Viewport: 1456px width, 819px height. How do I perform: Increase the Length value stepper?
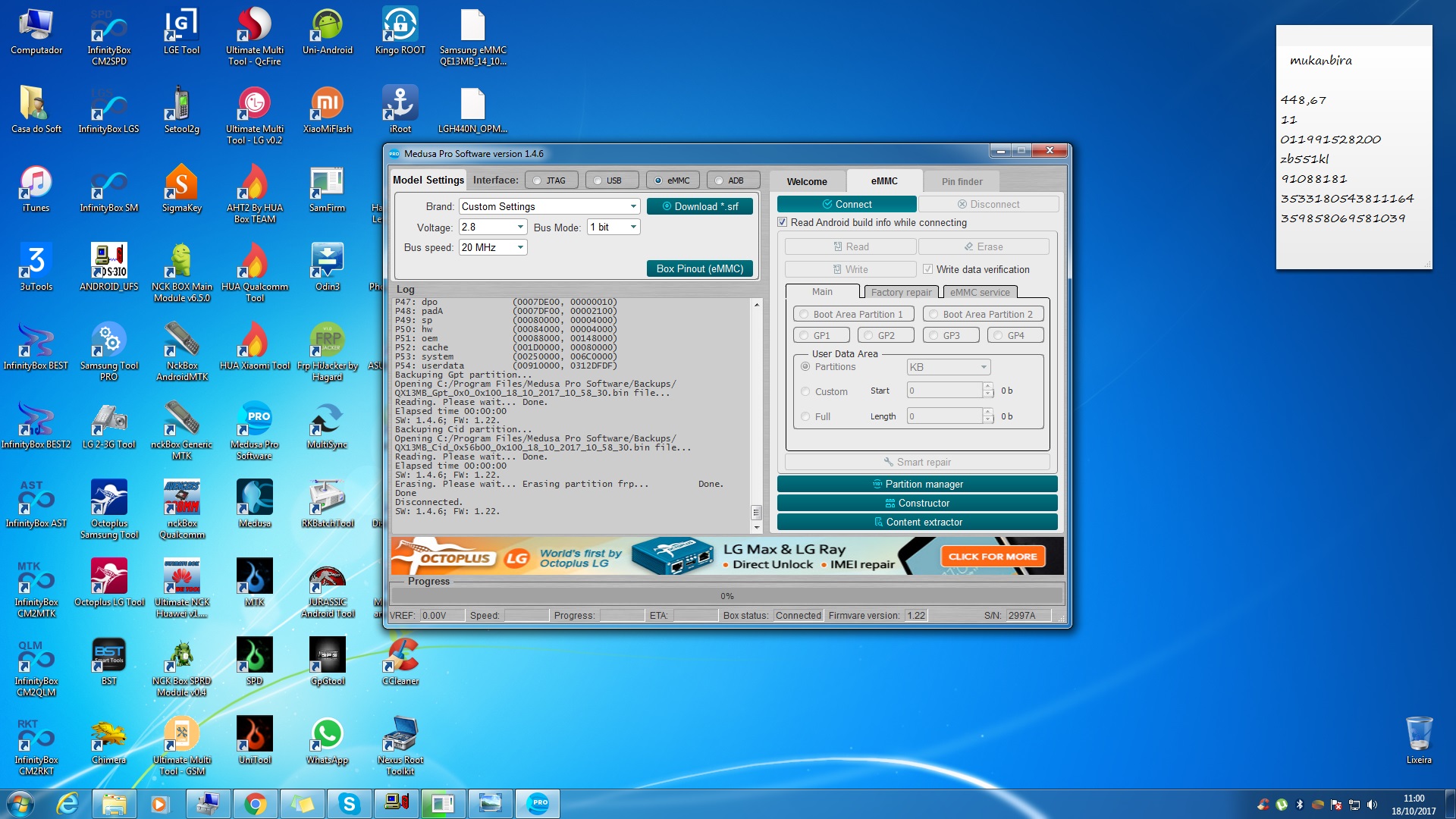point(987,412)
